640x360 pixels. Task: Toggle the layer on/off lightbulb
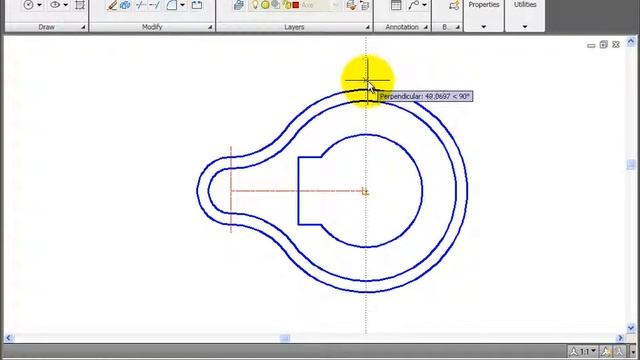coord(255,5)
